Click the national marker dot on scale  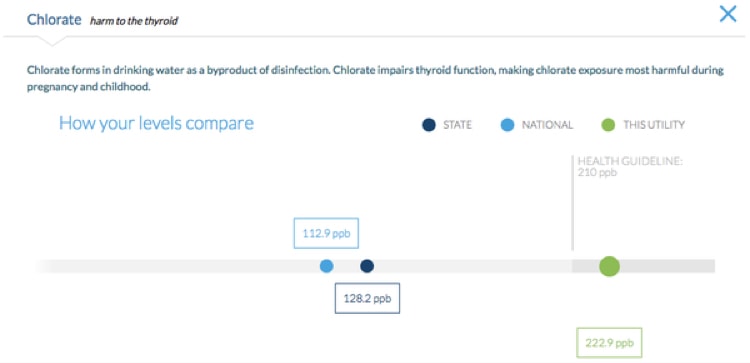coord(327,266)
